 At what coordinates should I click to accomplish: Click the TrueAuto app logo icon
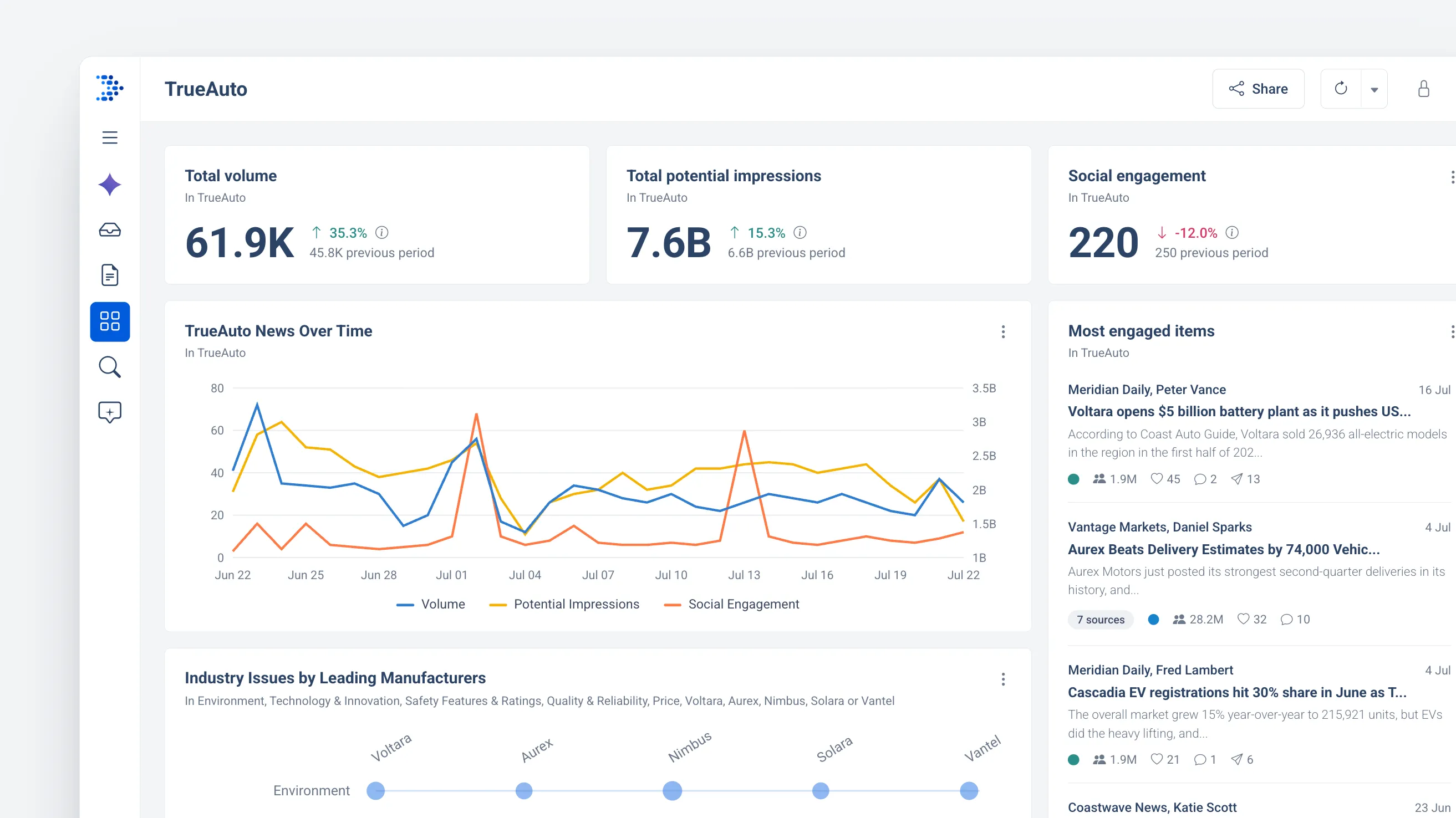(110, 88)
